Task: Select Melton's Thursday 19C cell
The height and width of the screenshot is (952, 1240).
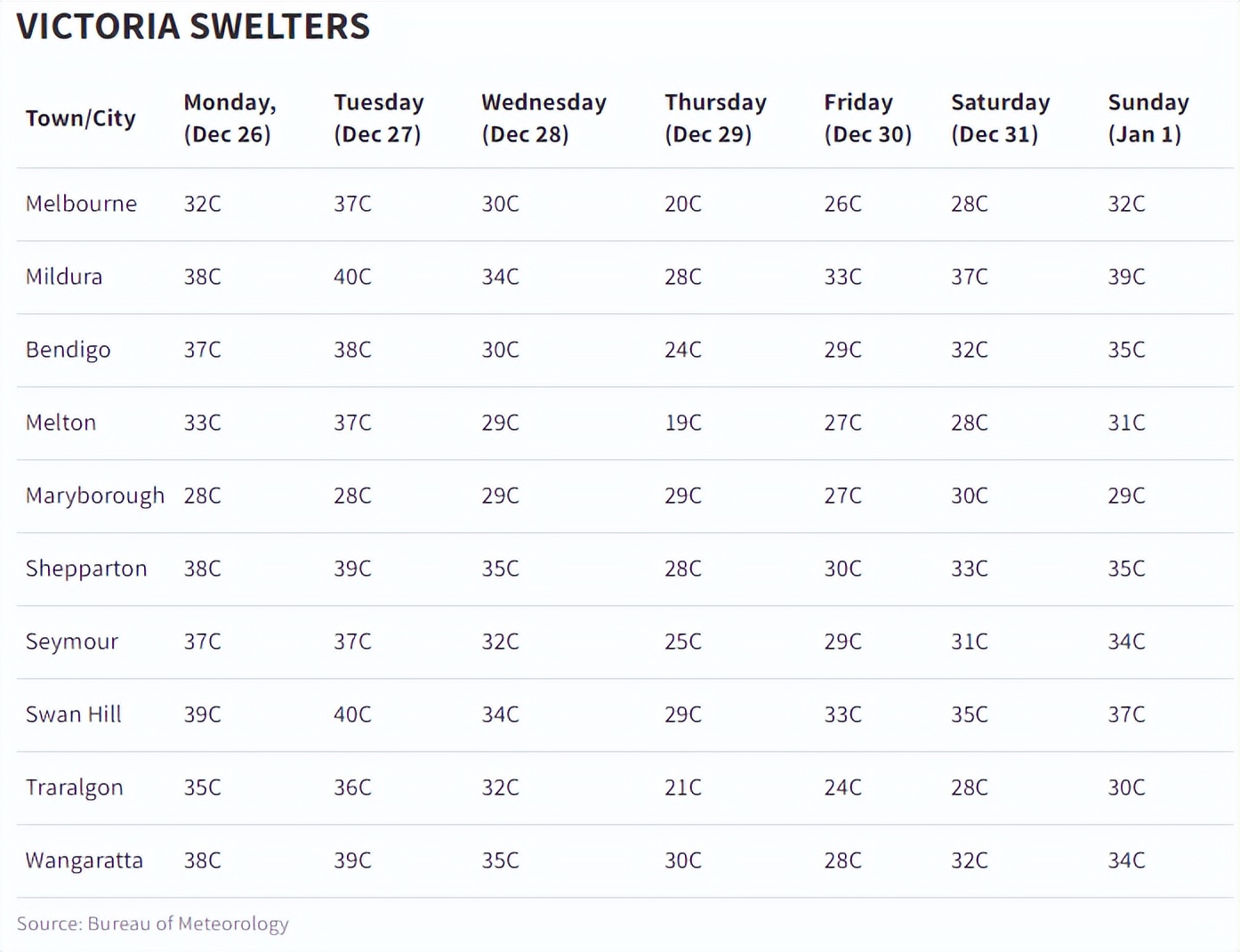Action: coord(683,423)
